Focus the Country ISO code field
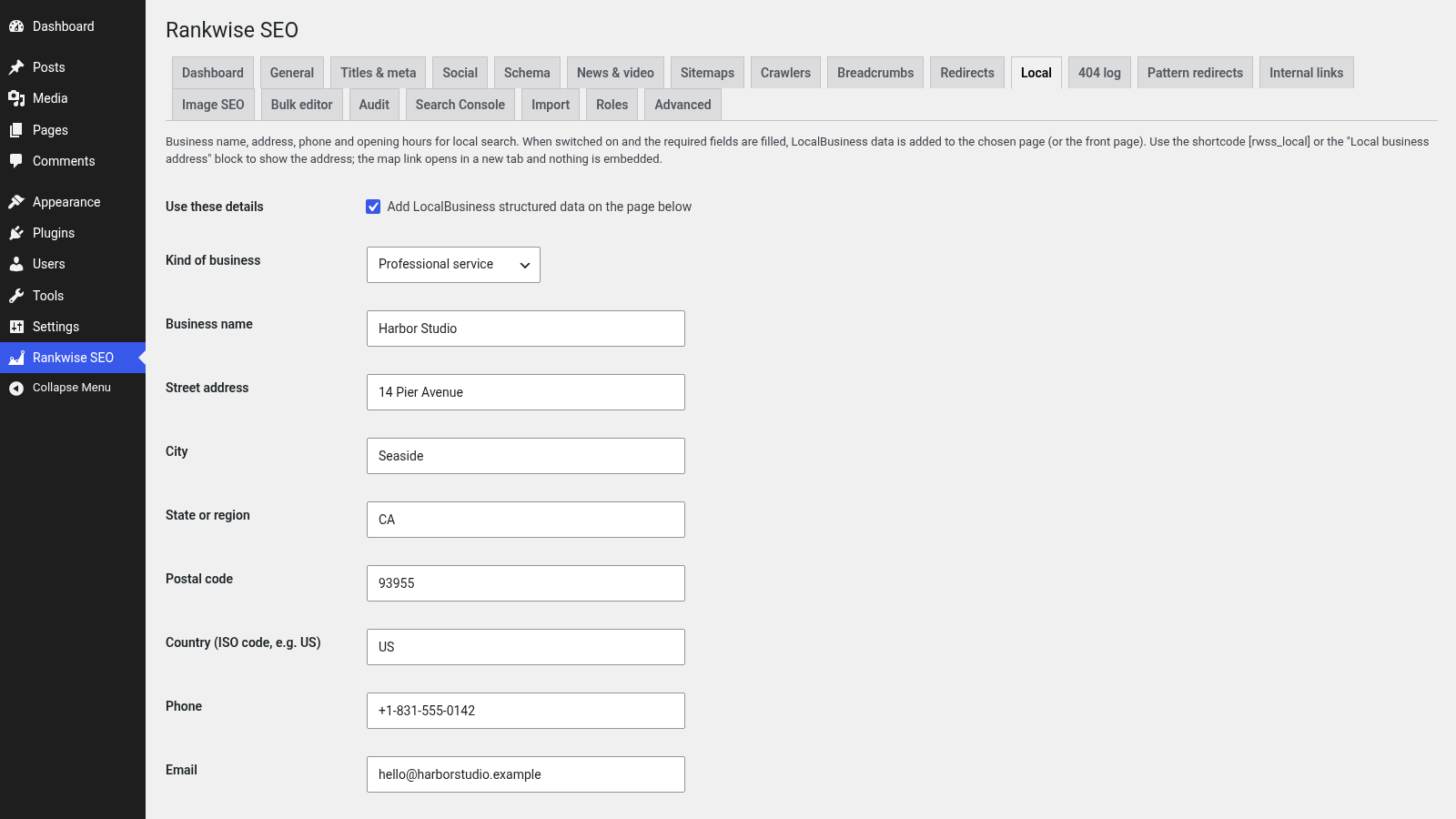Image resolution: width=1456 pixels, height=819 pixels. click(526, 647)
